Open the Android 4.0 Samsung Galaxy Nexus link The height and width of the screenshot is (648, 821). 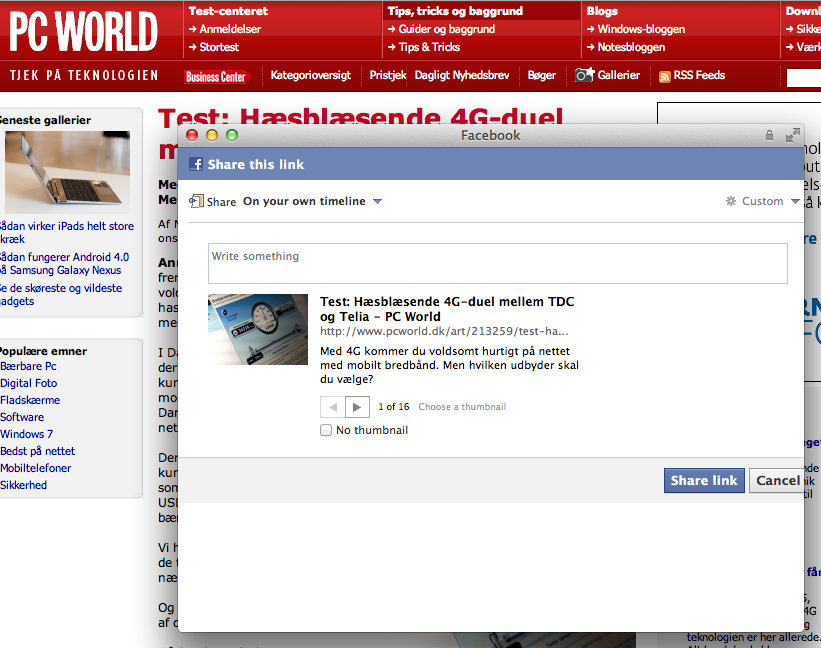pyautogui.click(x=64, y=264)
